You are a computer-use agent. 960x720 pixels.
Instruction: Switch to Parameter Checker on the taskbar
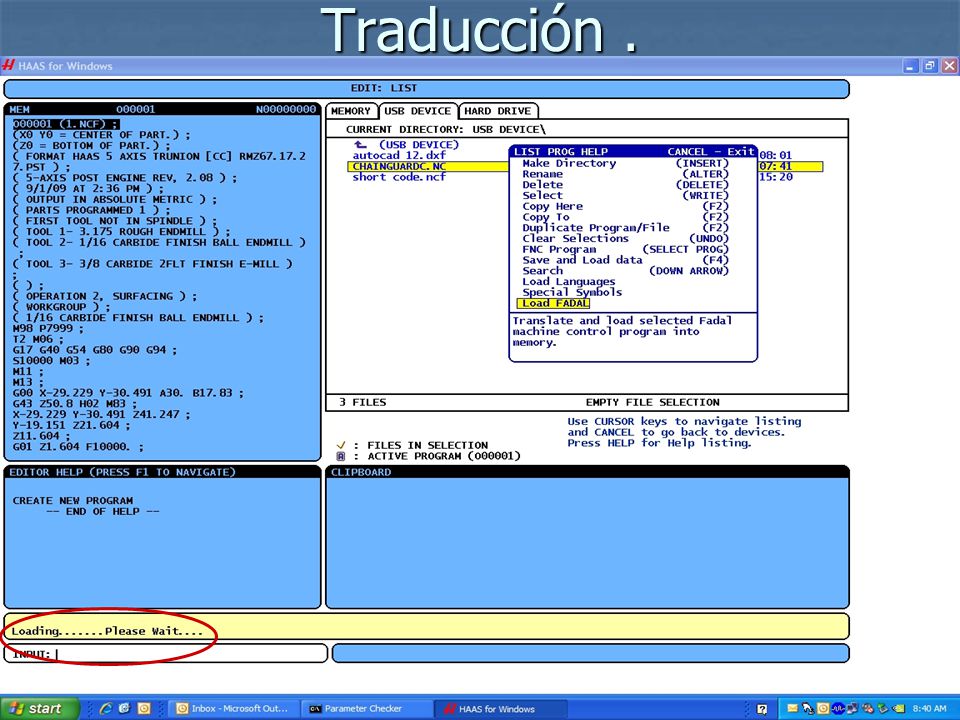[x=366, y=708]
